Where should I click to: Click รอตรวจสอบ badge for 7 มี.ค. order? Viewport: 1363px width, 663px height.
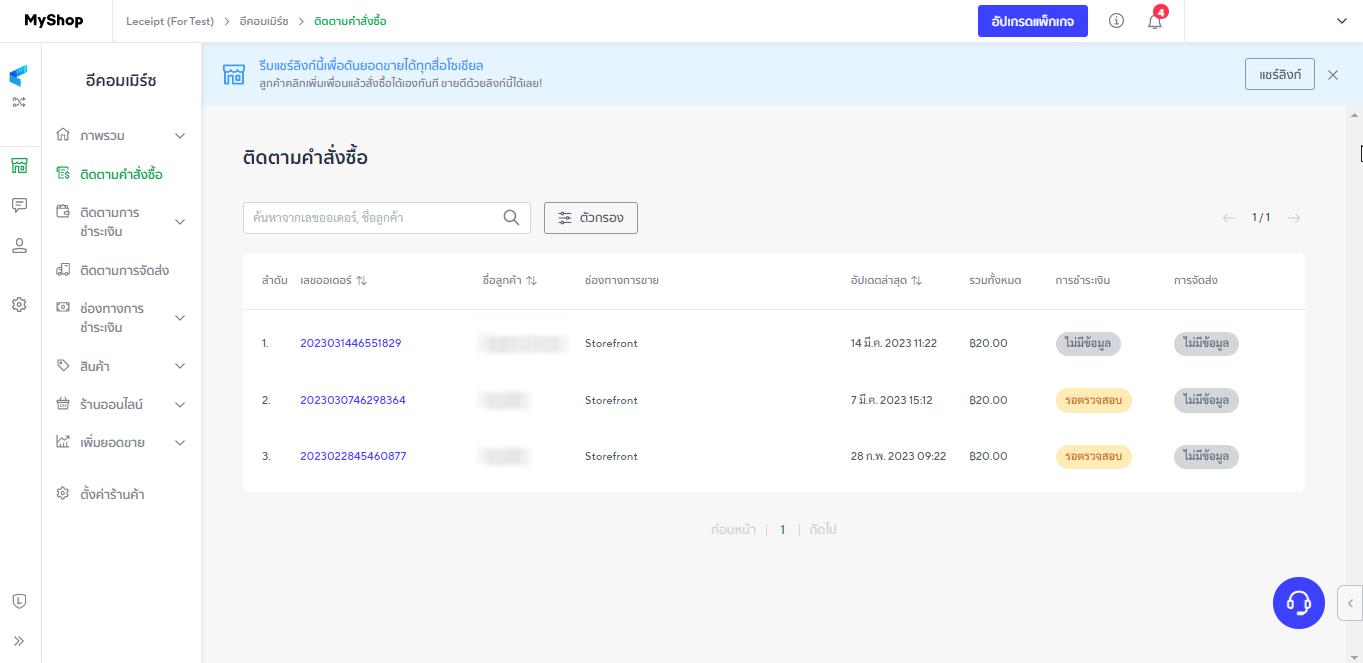coord(1093,400)
